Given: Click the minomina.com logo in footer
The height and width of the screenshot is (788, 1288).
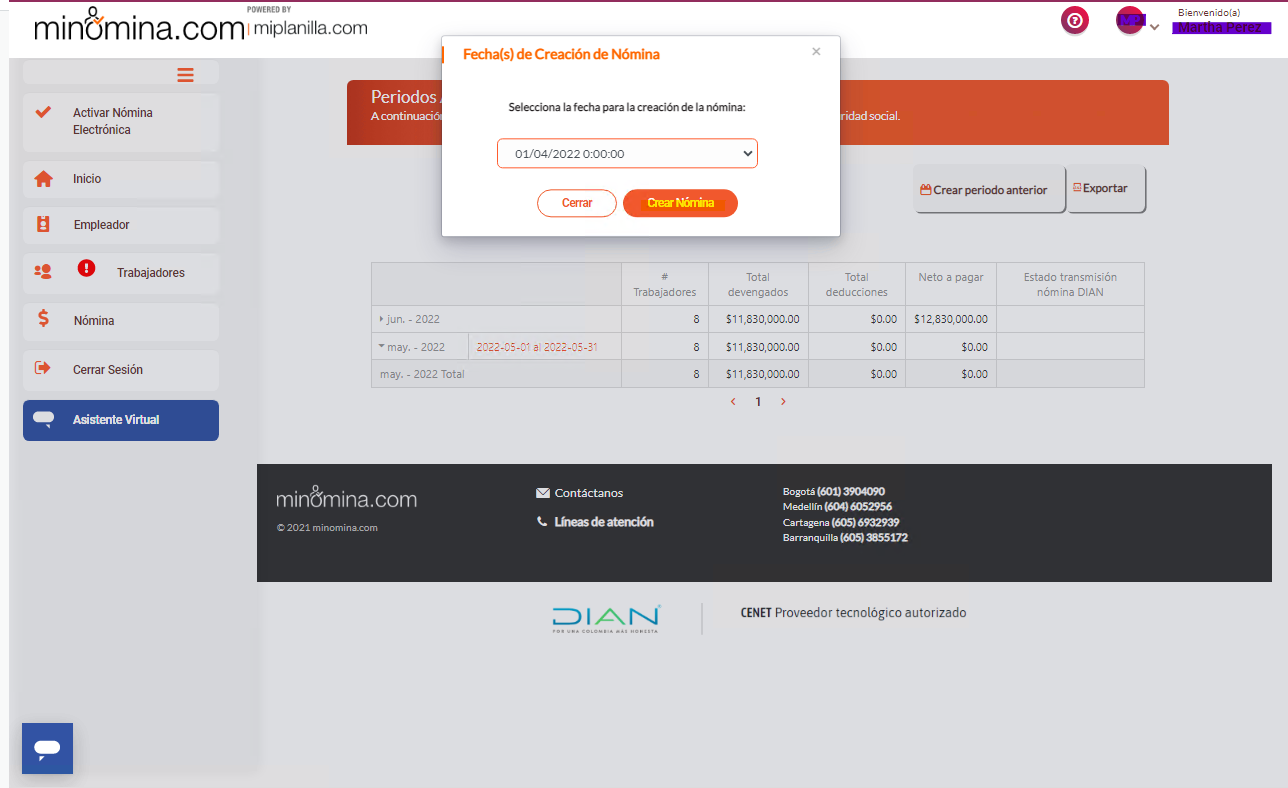Looking at the screenshot, I should [x=346, y=497].
